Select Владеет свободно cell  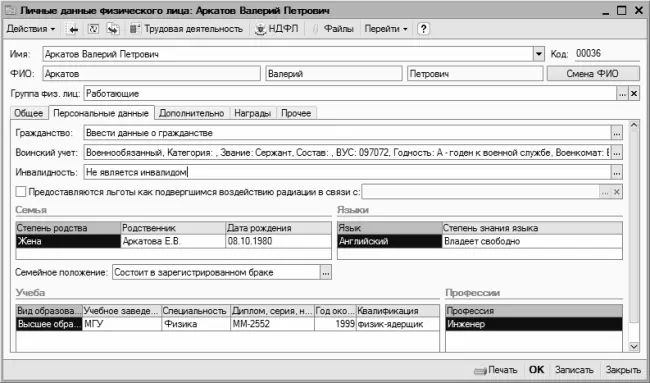tap(532, 241)
